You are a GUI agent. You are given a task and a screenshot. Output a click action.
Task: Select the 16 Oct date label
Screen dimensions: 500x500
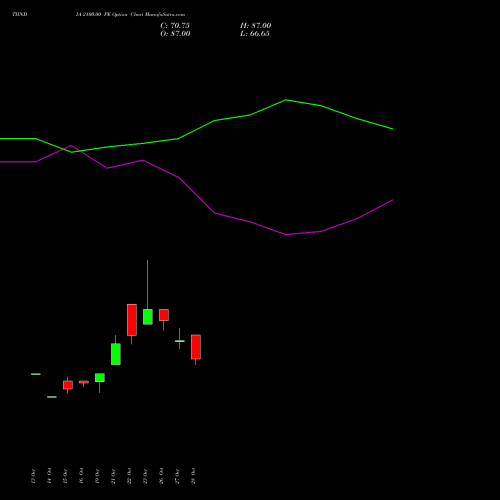pos(81,476)
